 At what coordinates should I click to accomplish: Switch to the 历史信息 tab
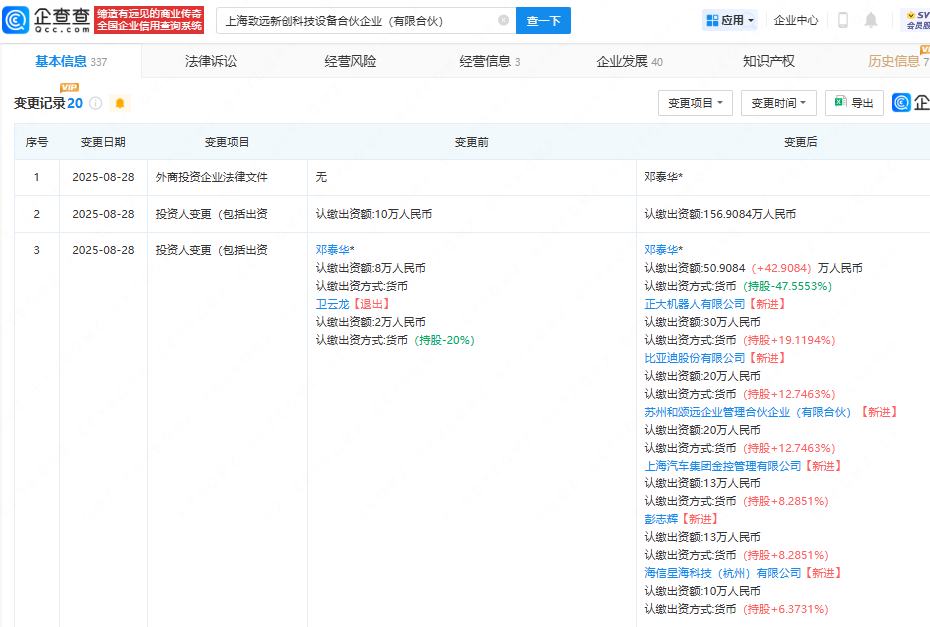point(898,61)
